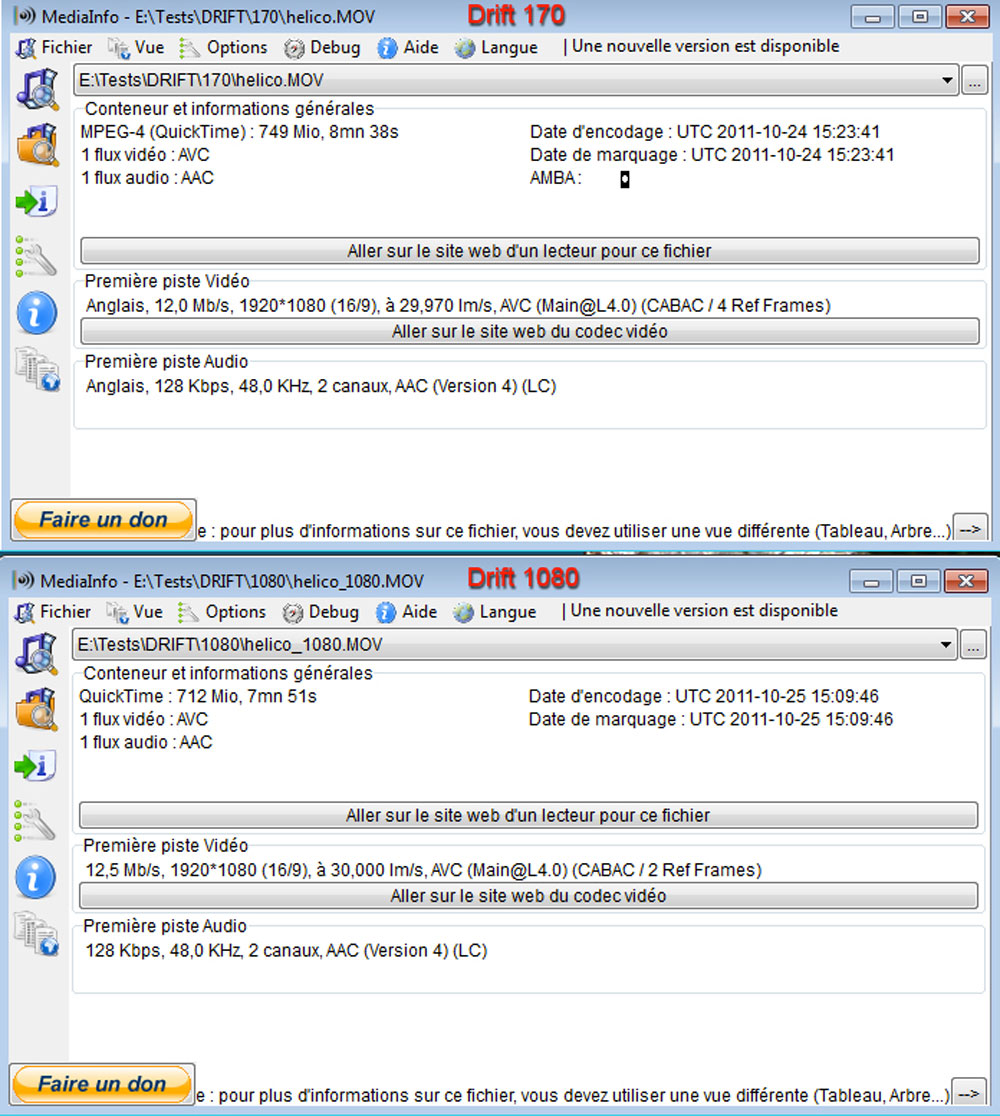Click player website button in Drift 1080 window
1000x1116 pixels.
point(528,816)
